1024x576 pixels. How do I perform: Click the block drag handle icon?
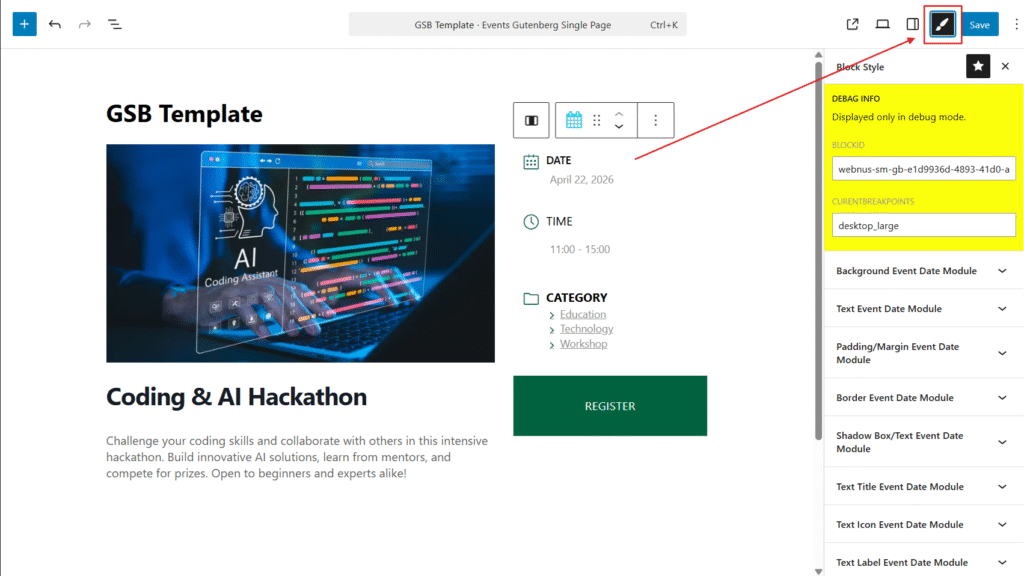[x=597, y=120]
